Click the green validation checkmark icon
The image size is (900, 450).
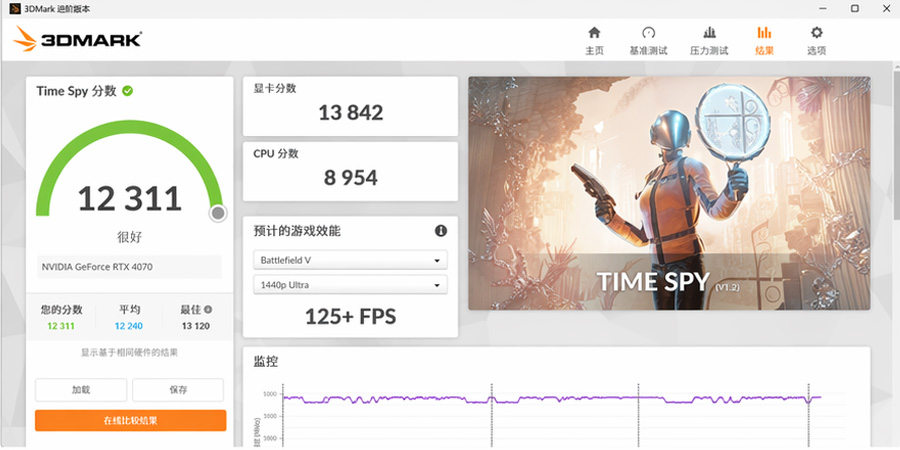[x=127, y=91]
